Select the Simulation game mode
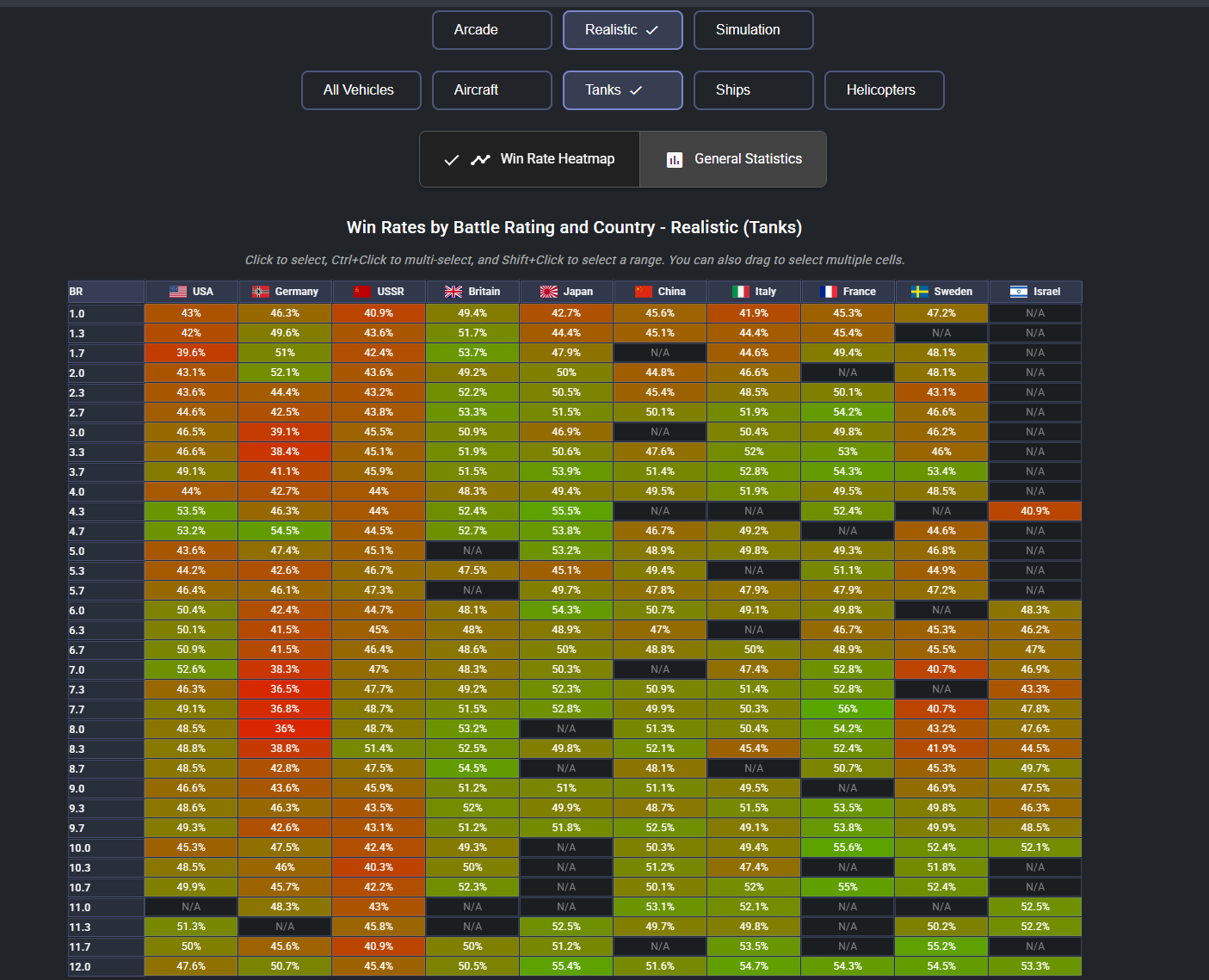1209x980 pixels. (x=754, y=30)
